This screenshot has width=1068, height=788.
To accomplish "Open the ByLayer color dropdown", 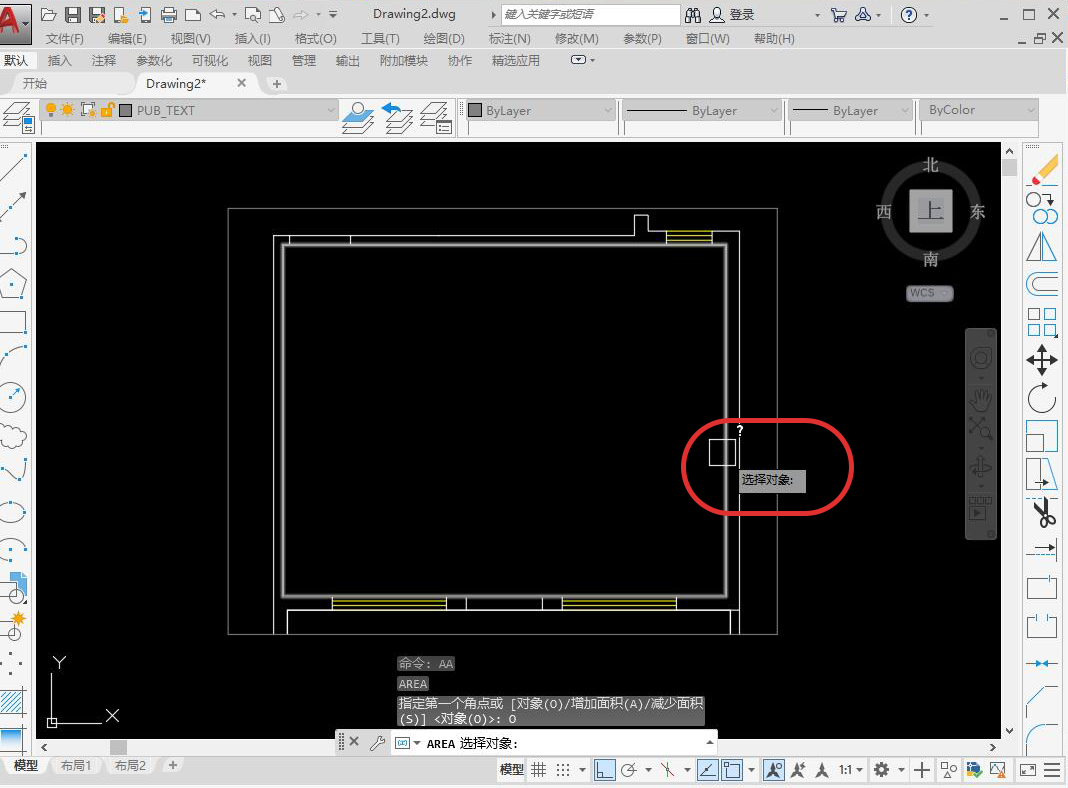I will [608, 110].
